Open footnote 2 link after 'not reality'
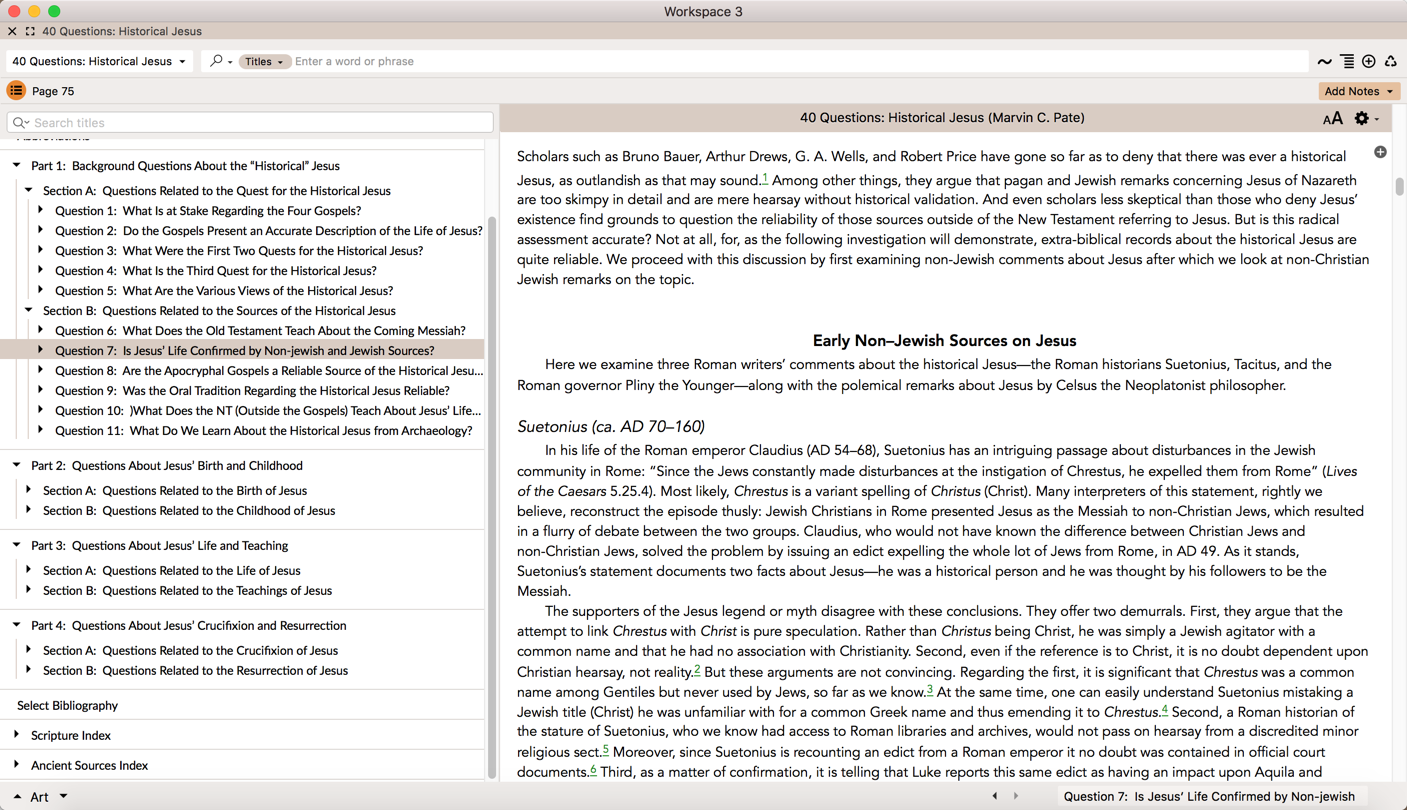Viewport: 1407px width, 810px height. [x=697, y=670]
